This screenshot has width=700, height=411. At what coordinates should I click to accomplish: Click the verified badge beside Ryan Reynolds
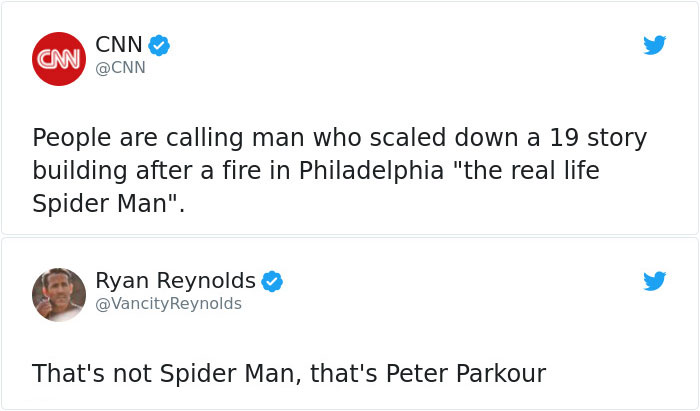click(x=272, y=282)
